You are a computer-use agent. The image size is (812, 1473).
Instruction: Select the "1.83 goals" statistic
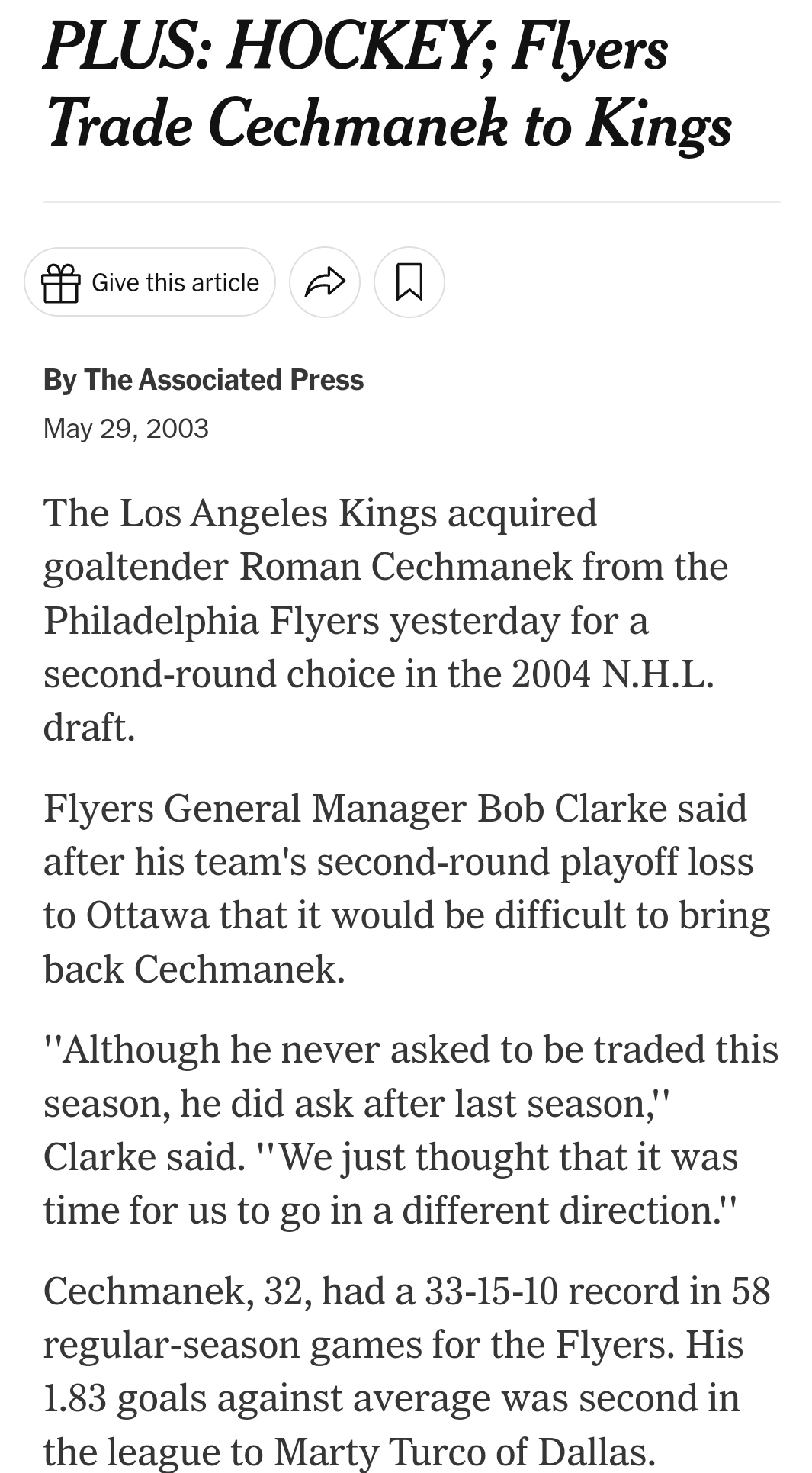125,1399
